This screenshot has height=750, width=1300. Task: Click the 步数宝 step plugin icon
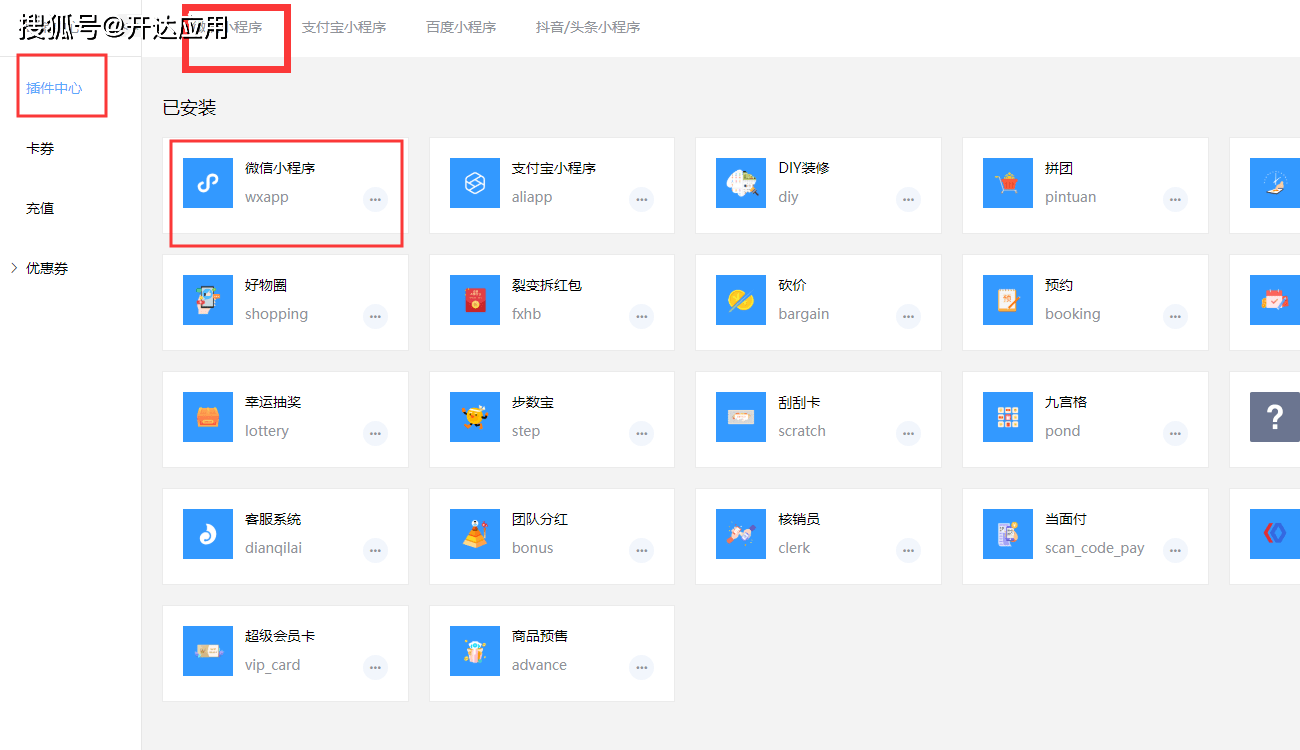(475, 417)
